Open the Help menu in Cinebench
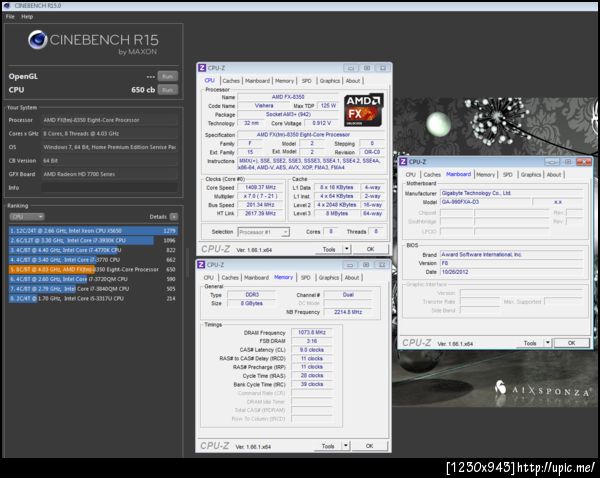600x478 pixels. (x=27, y=16)
